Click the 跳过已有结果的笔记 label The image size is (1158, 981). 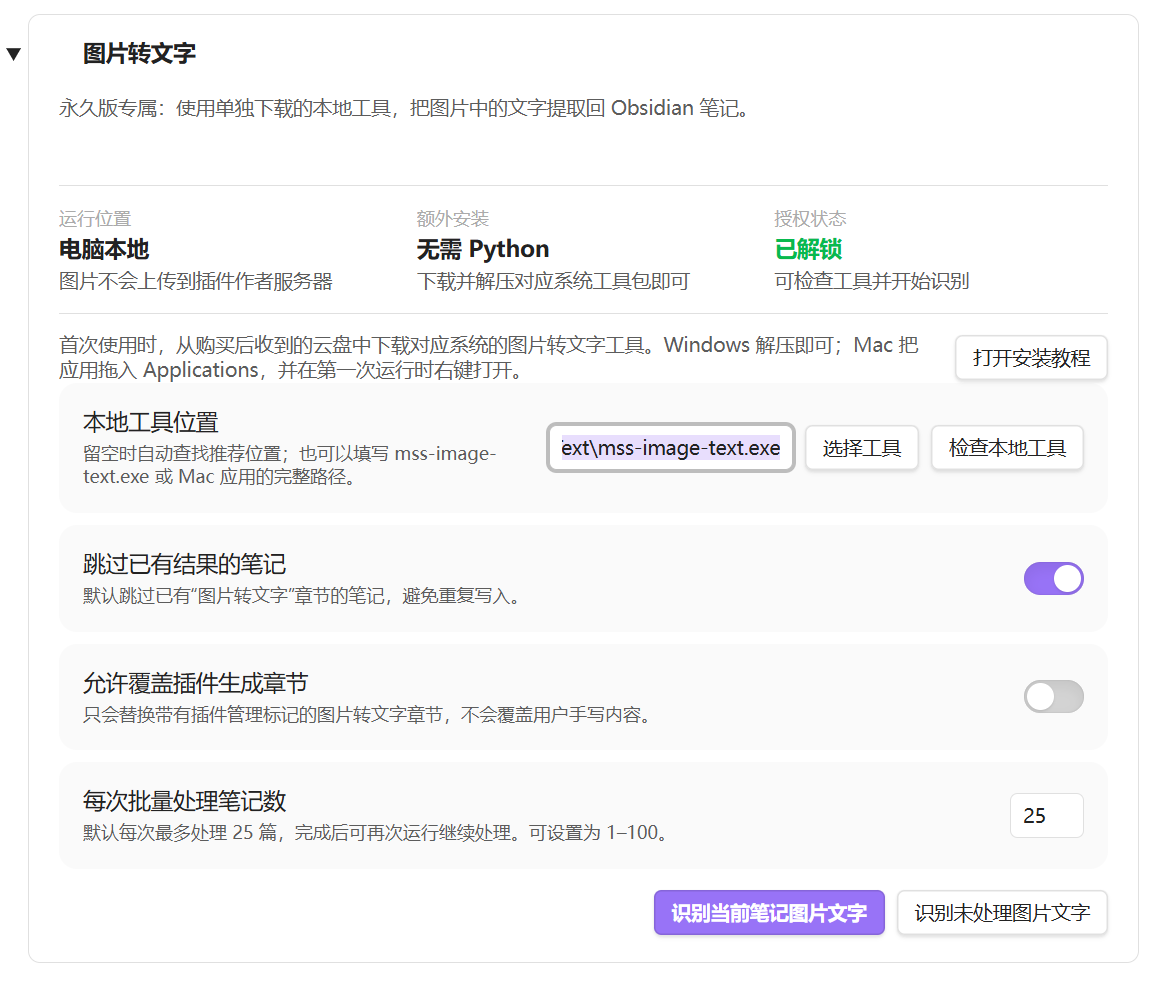[185, 564]
